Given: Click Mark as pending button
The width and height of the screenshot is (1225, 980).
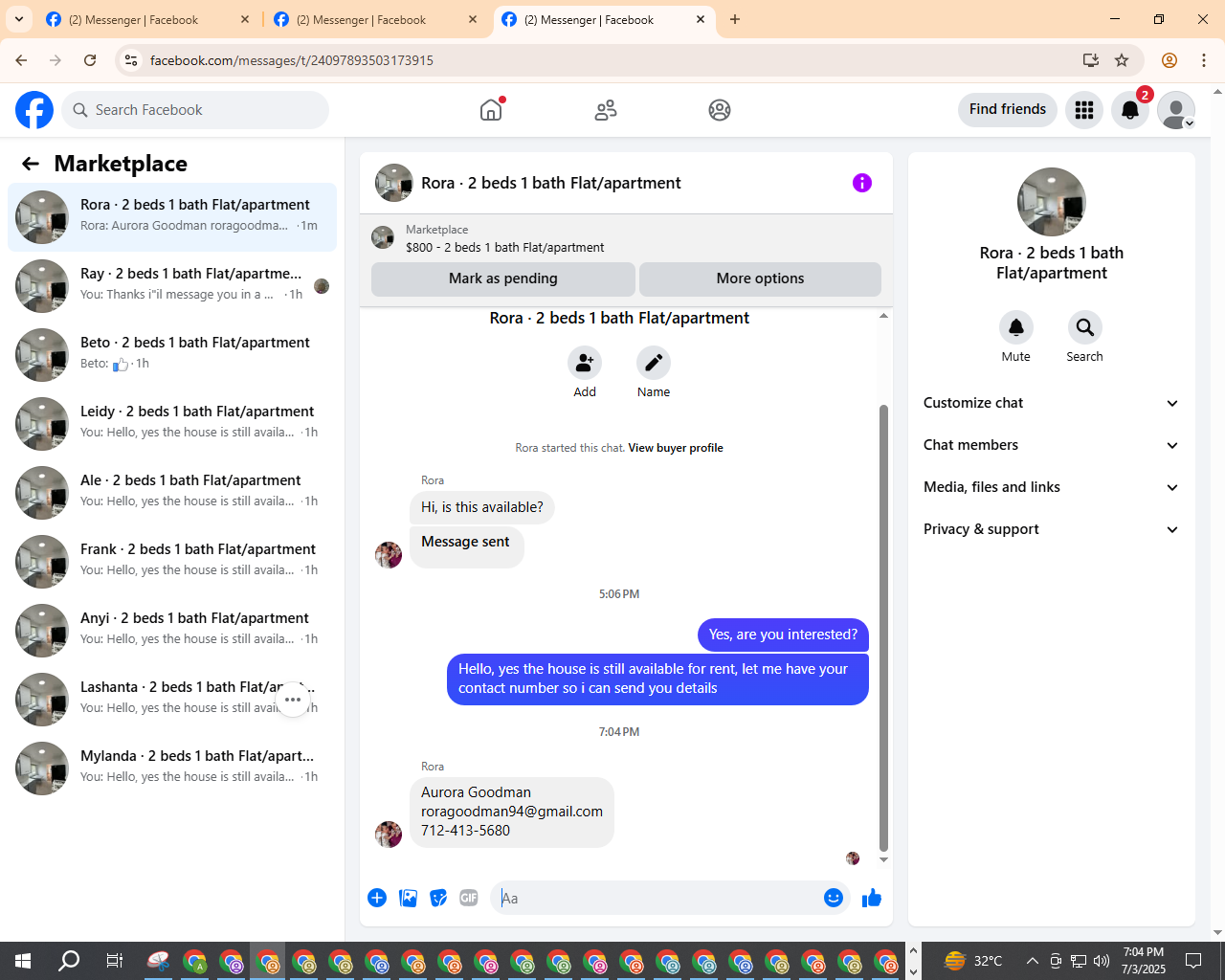Looking at the screenshot, I should [x=503, y=278].
